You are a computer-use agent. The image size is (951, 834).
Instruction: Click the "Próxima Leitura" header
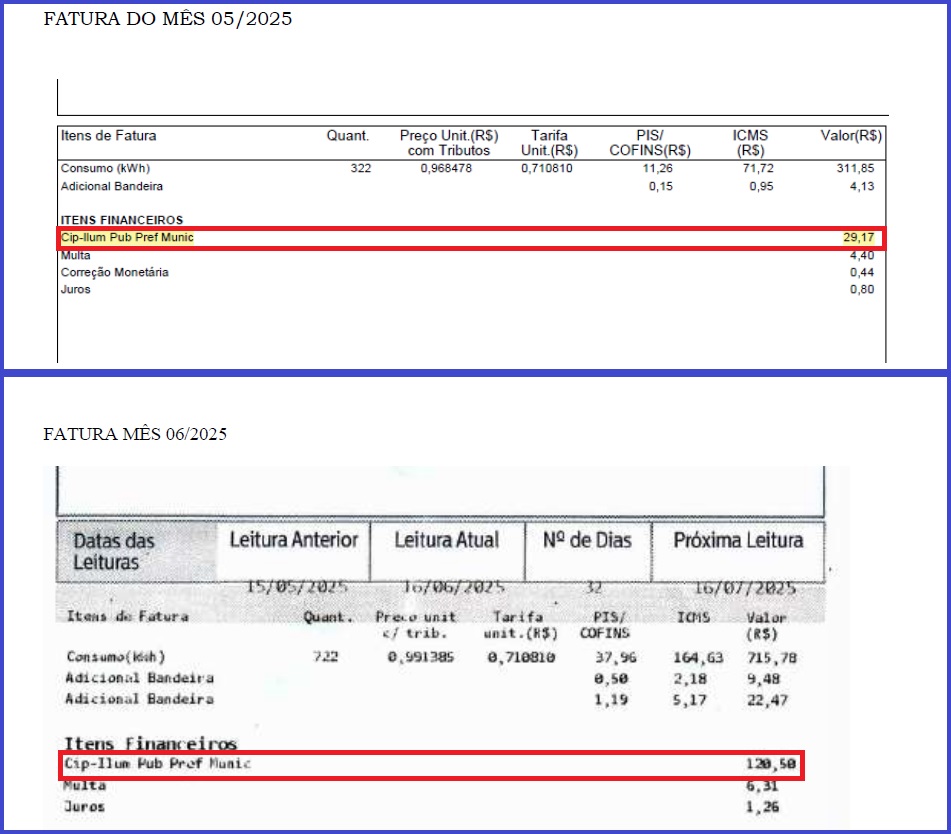[x=738, y=540]
